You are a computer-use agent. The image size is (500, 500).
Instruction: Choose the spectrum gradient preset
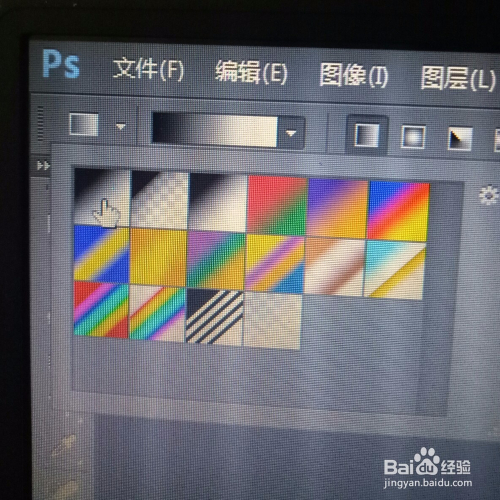[101, 310]
